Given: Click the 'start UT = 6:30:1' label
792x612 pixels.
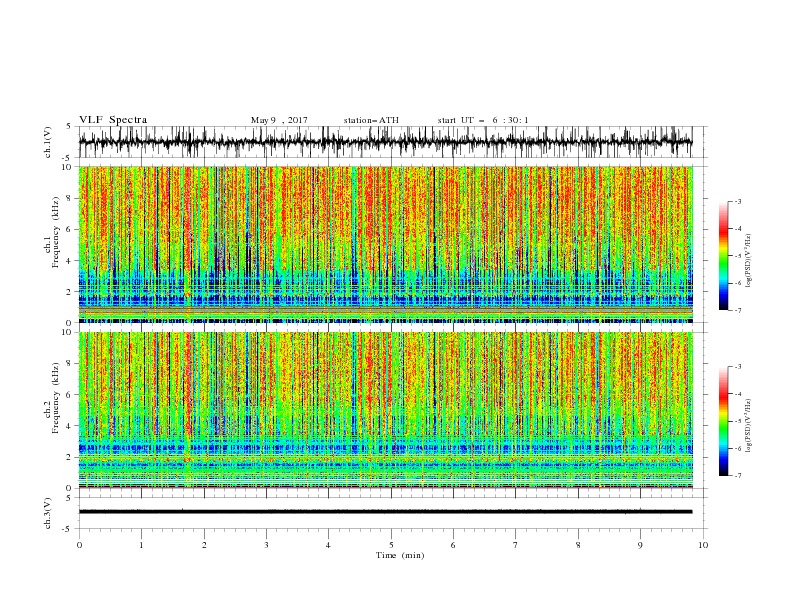Looking at the screenshot, I should point(483,120).
